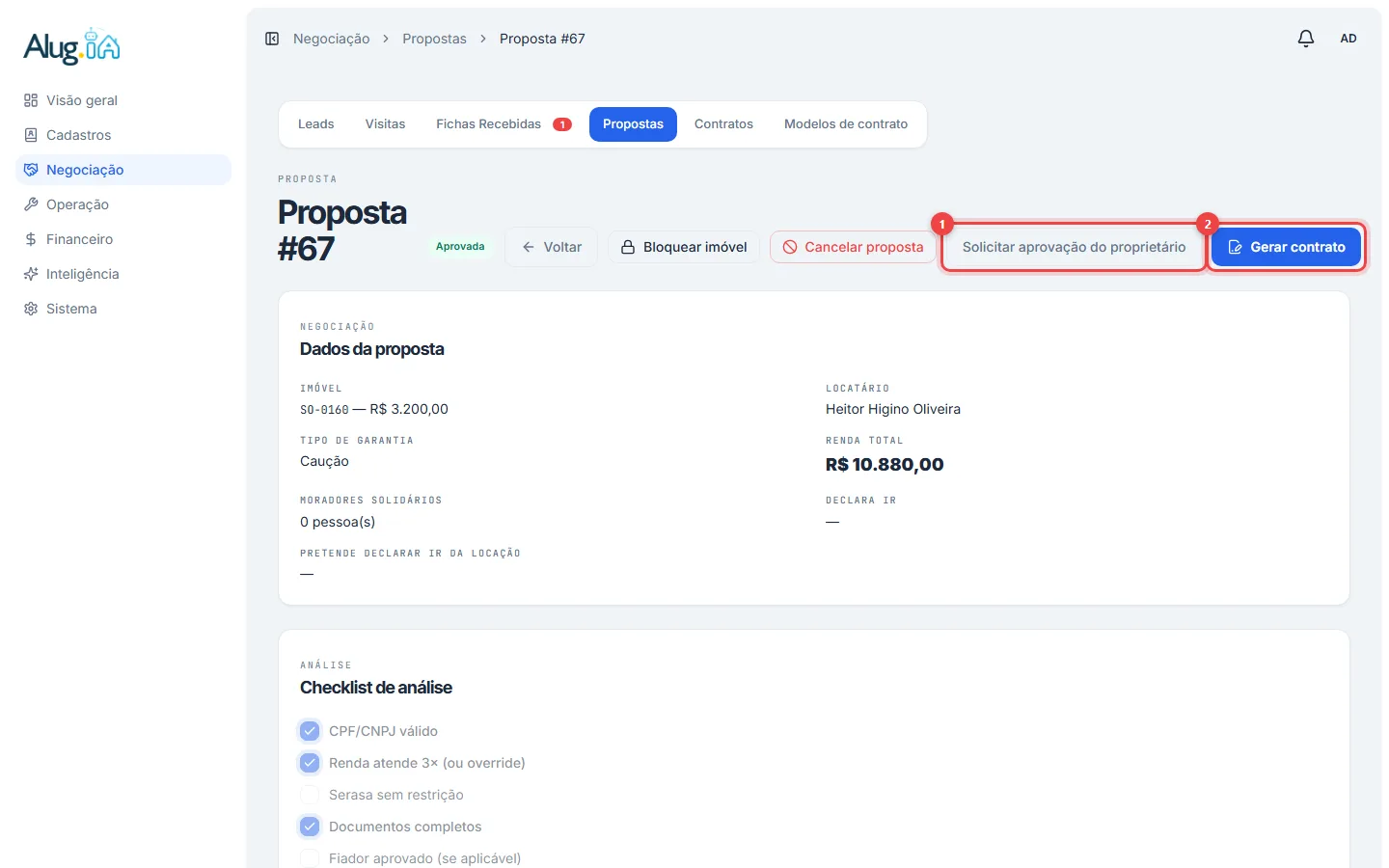Click the Sistema gear icon

(31, 309)
